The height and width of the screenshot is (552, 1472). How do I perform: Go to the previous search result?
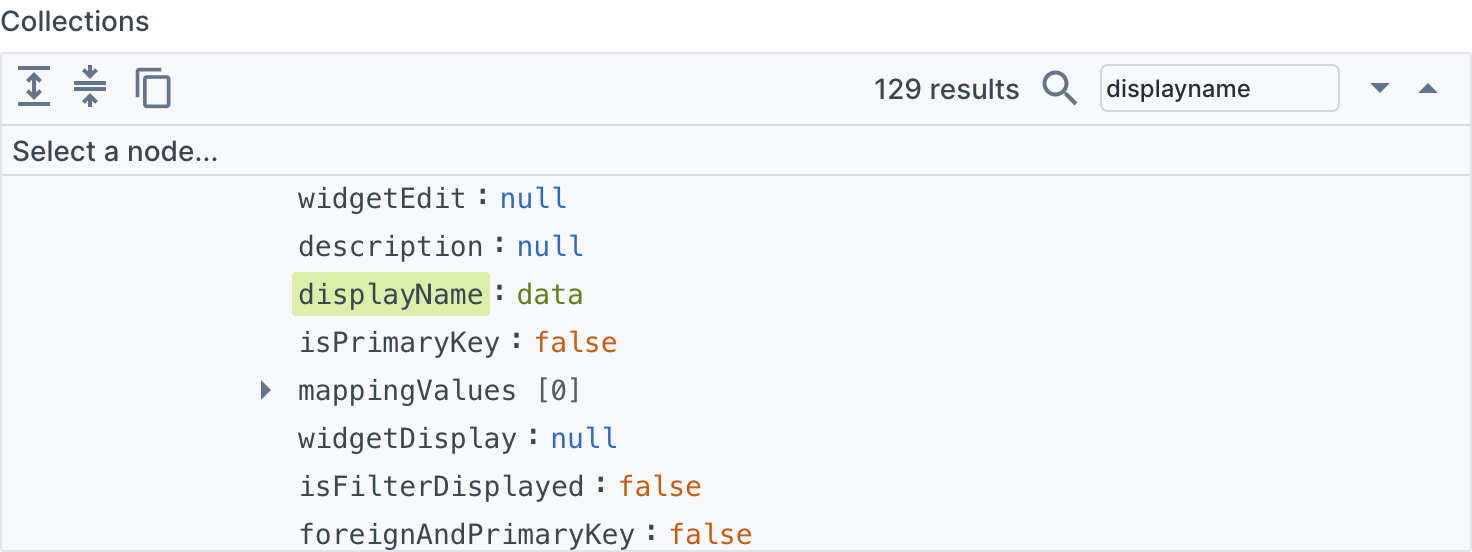(1428, 88)
